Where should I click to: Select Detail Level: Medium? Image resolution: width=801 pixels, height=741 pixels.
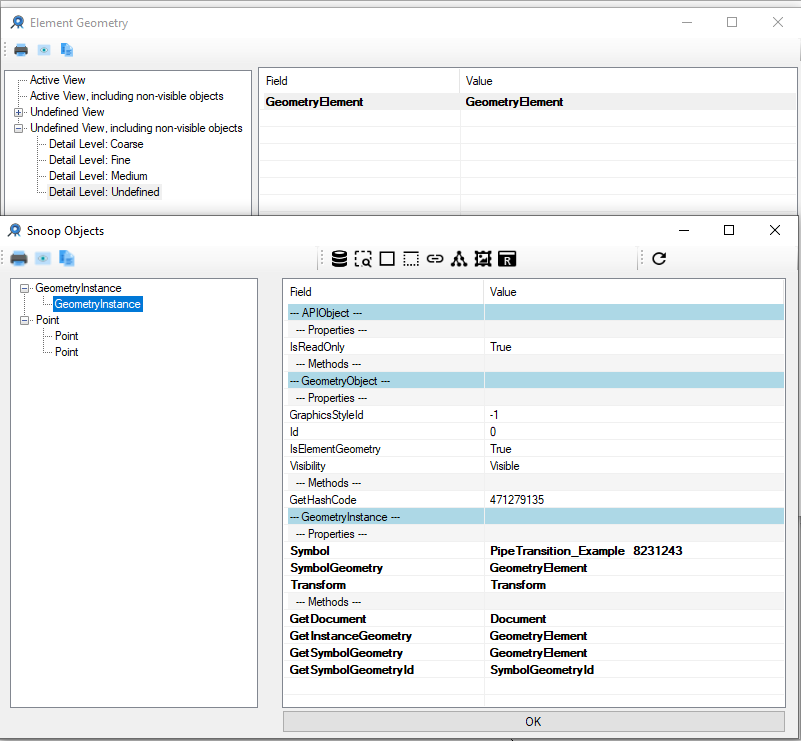click(x=98, y=176)
